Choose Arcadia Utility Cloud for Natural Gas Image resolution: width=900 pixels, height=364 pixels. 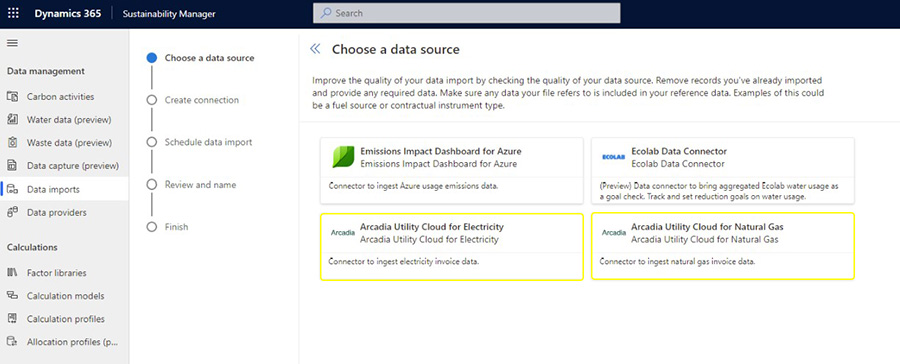723,246
